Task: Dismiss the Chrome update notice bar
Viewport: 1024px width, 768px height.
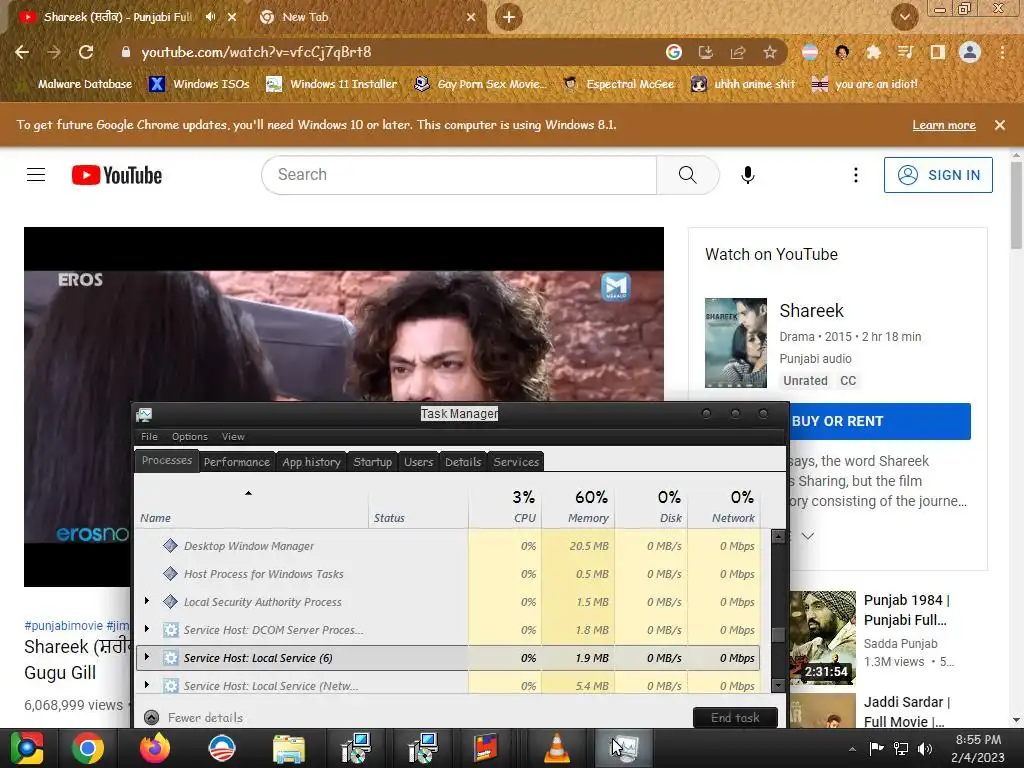Action: point(1000,125)
